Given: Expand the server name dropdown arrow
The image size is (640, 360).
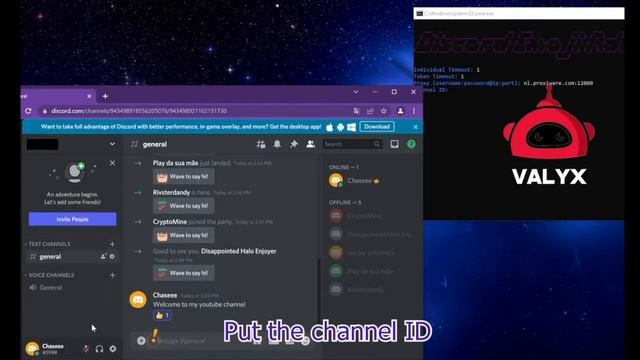Looking at the screenshot, I should [112, 144].
